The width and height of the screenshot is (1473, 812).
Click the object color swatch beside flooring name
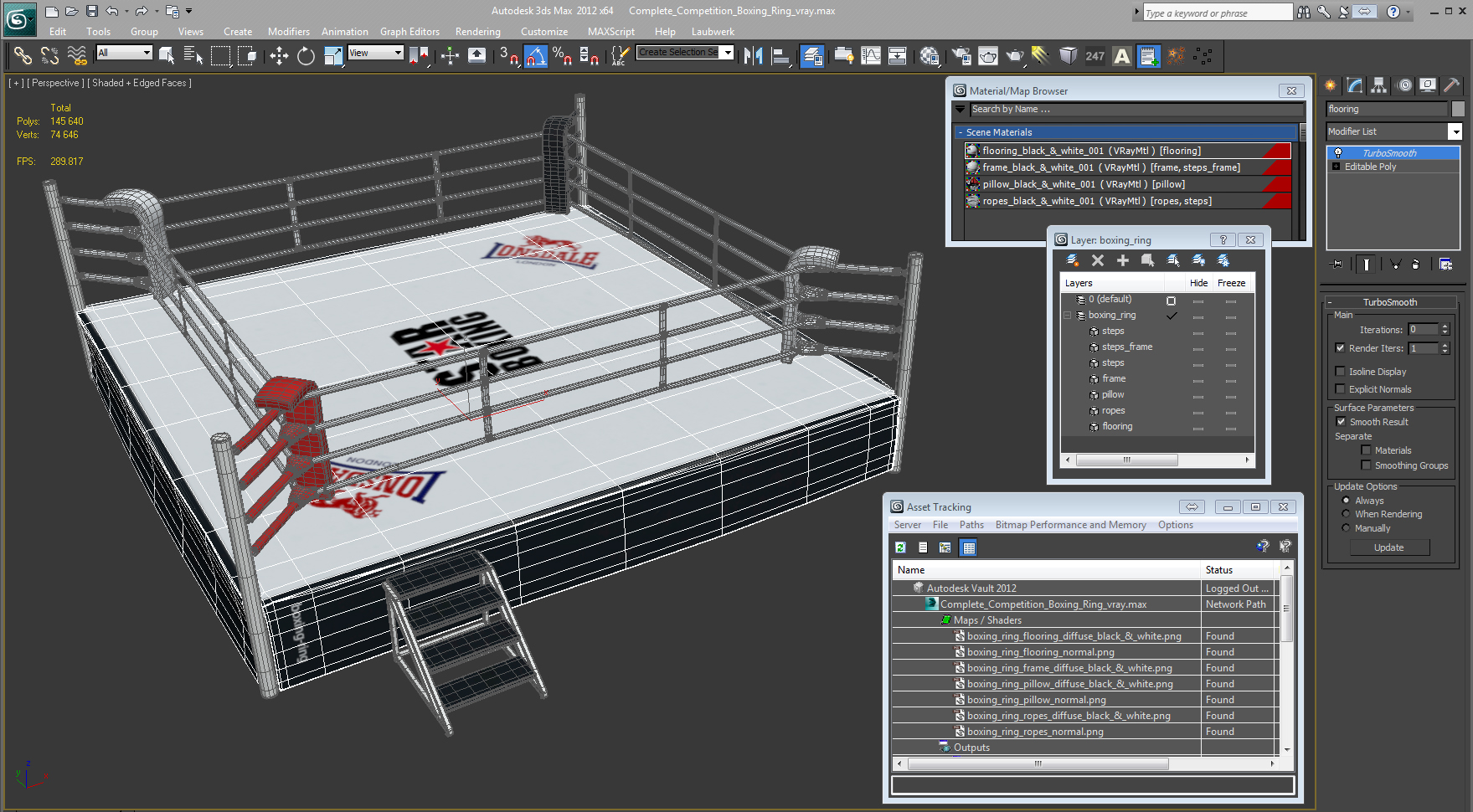pyautogui.click(x=1458, y=109)
